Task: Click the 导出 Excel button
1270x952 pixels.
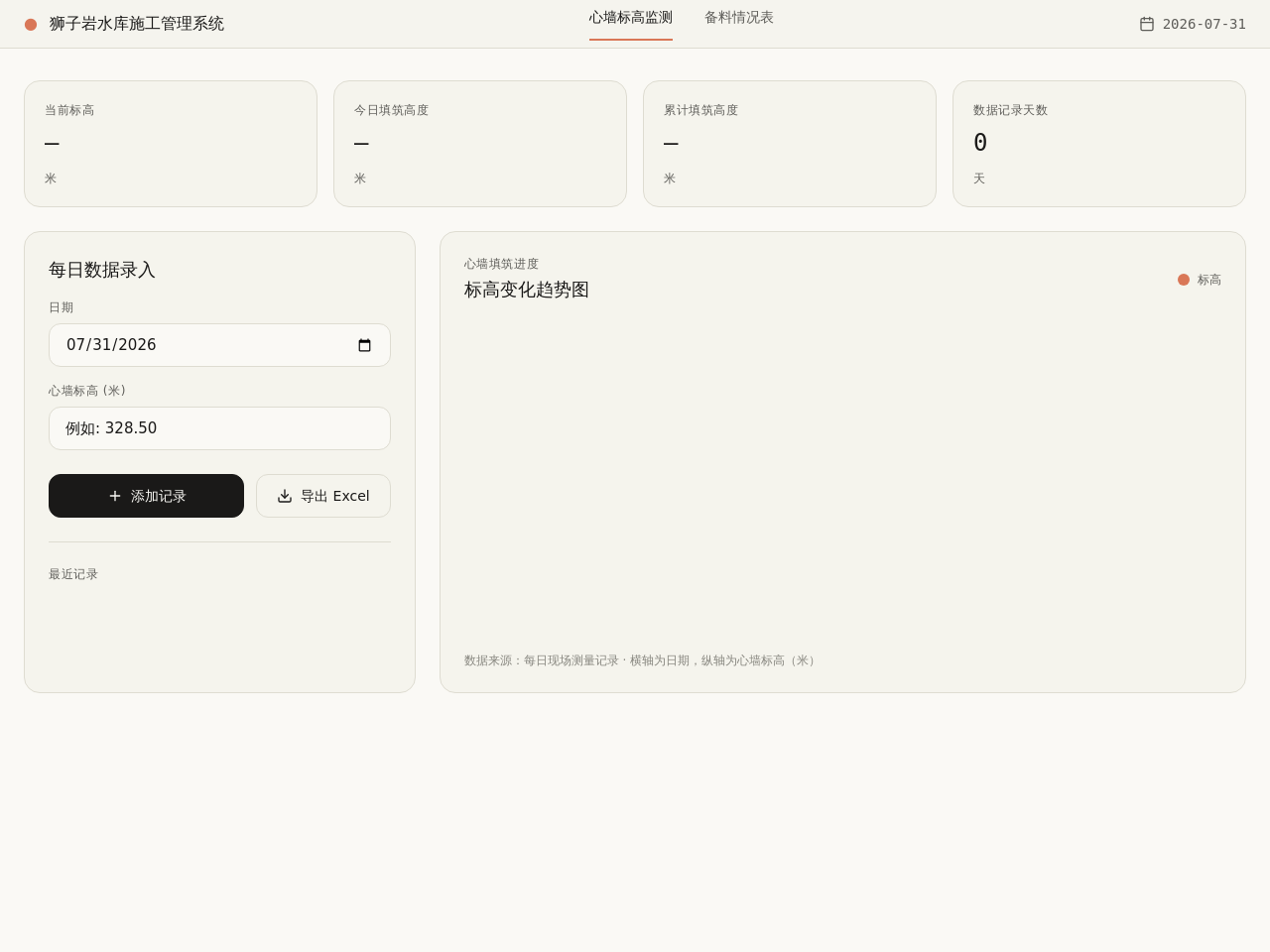Action: tap(323, 496)
